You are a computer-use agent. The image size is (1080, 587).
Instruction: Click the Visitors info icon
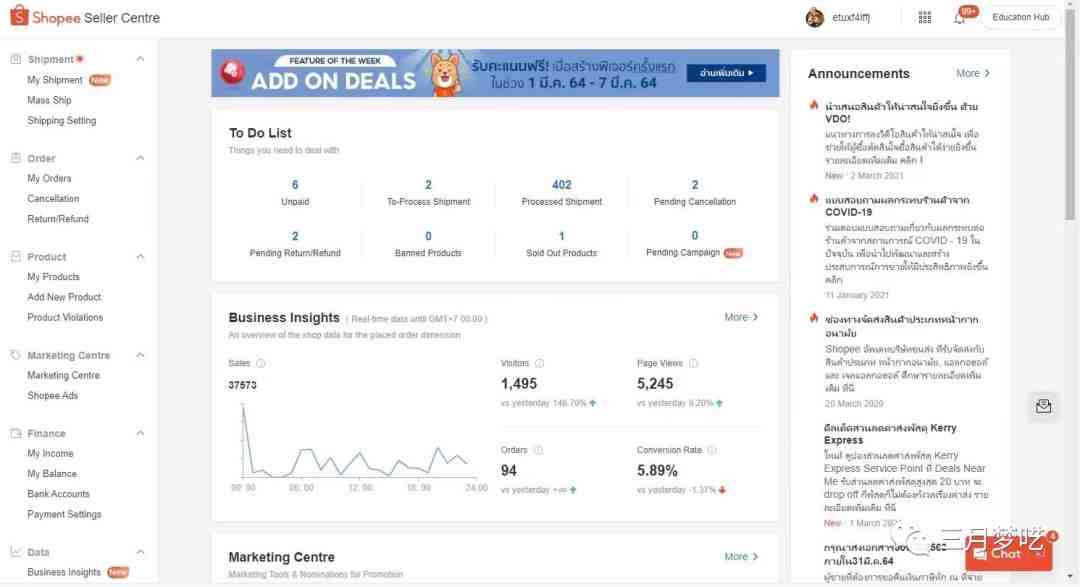[x=539, y=363]
